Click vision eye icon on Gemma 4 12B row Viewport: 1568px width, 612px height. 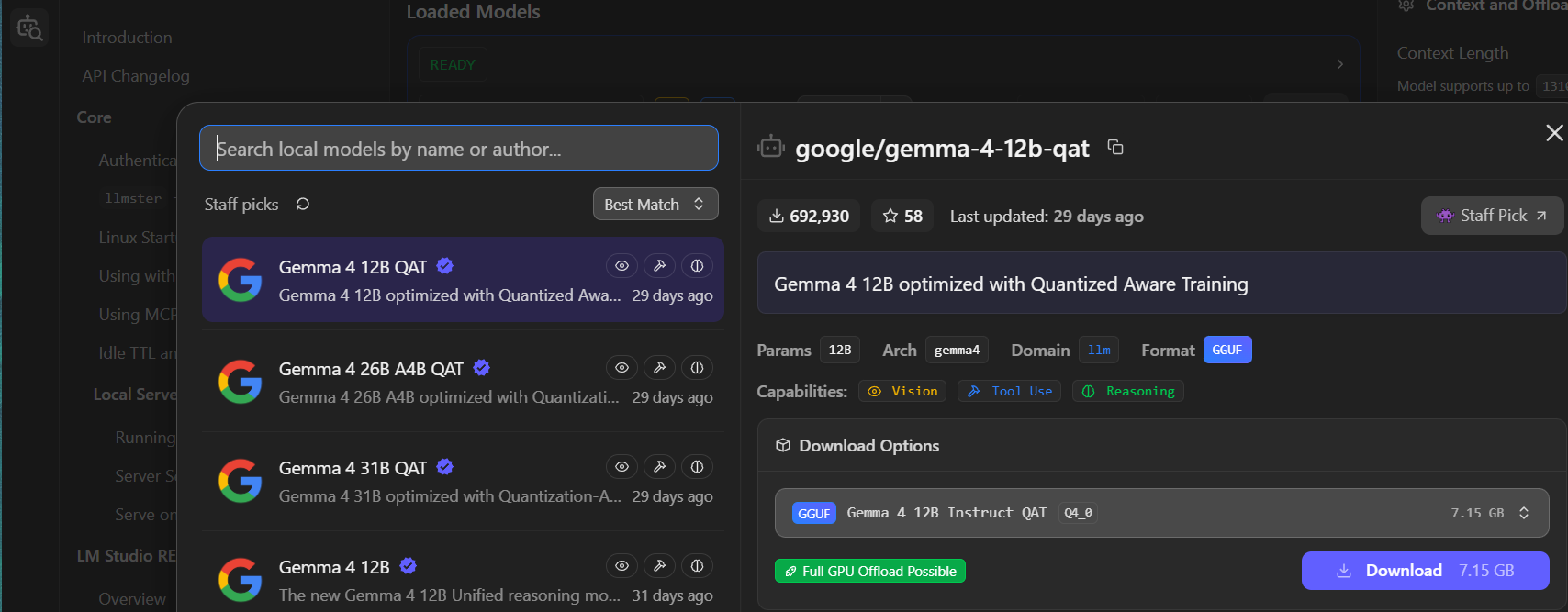[622, 566]
